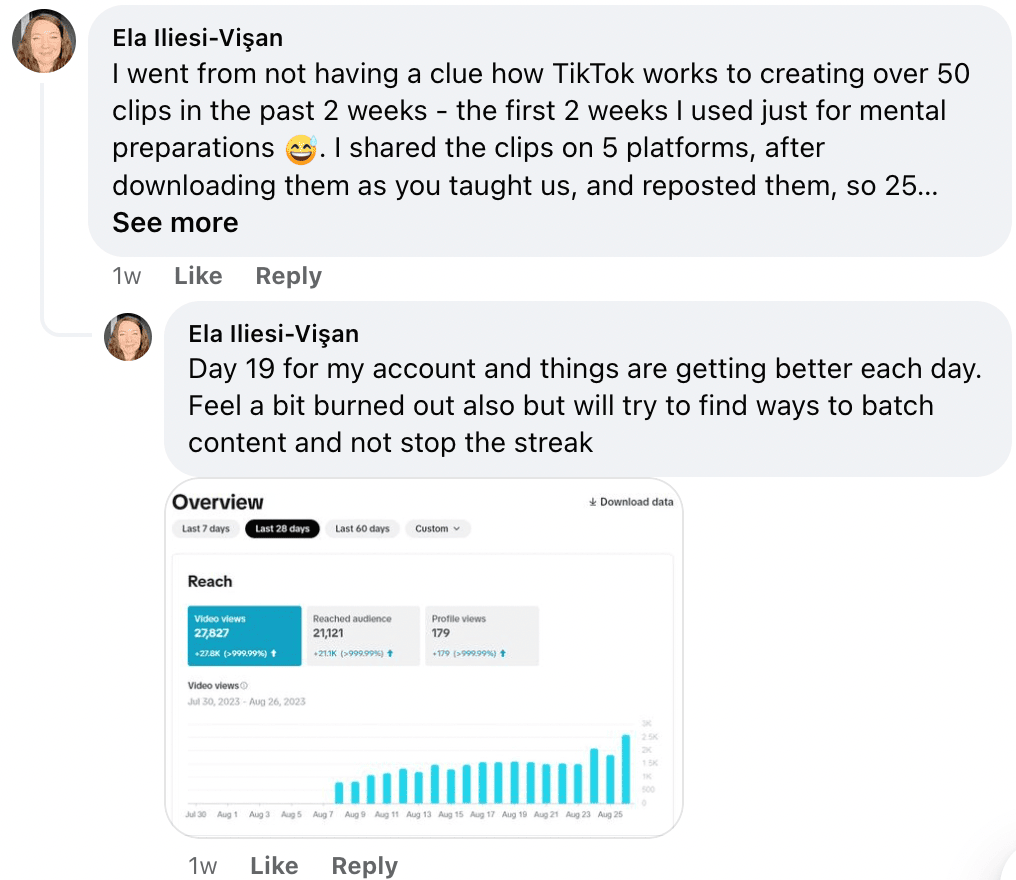Select the Last 7 days filter
The height and width of the screenshot is (880, 1016).
(x=206, y=529)
